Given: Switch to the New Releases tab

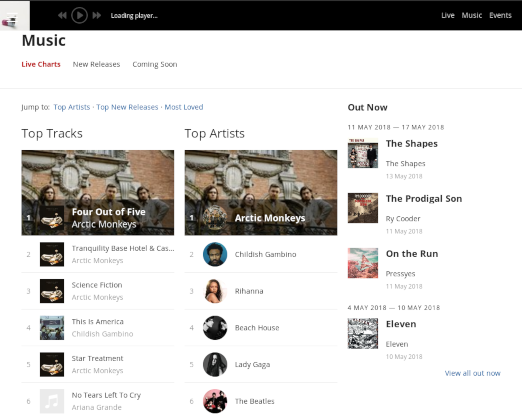Looking at the screenshot, I should point(96,64).
